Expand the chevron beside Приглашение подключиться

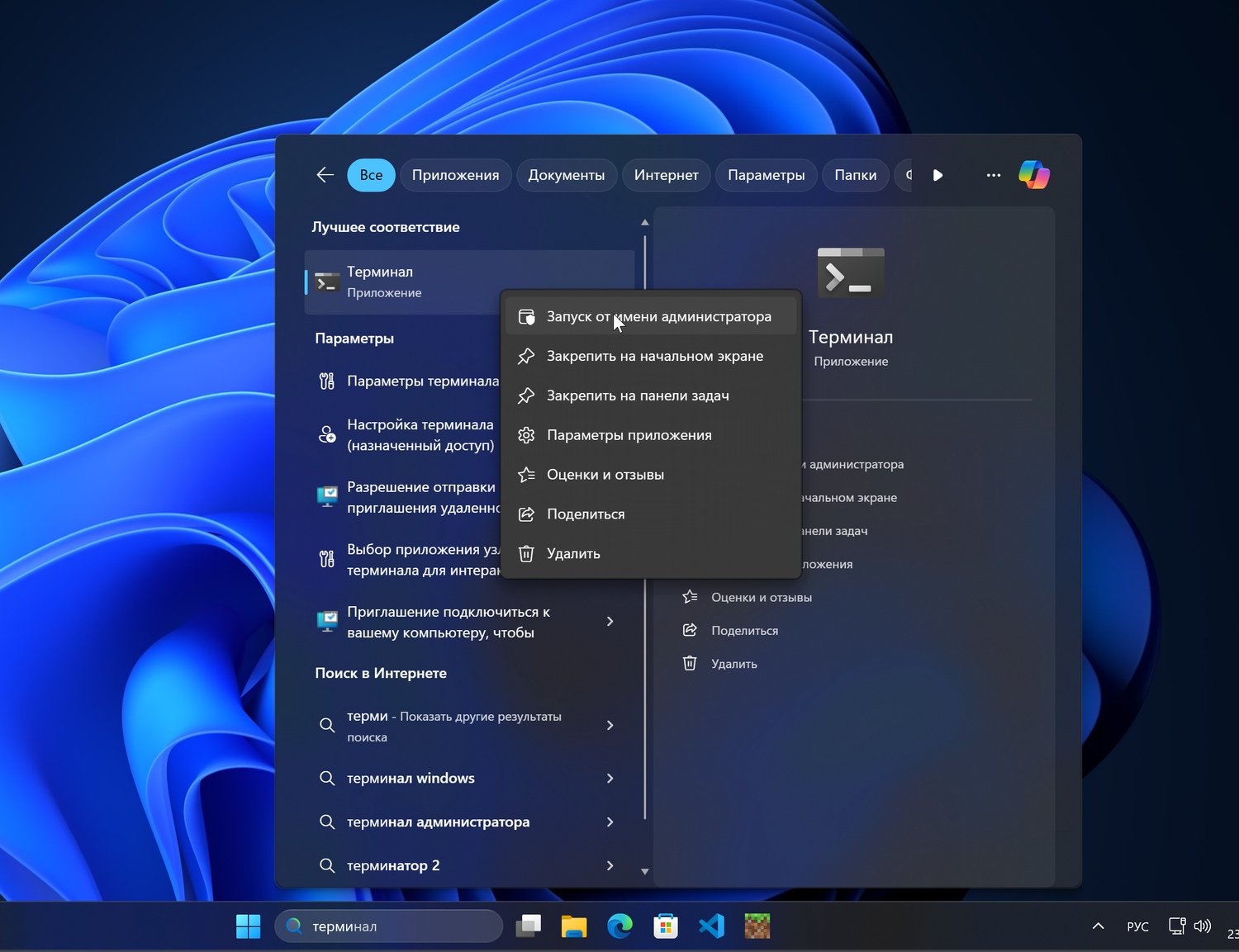tap(610, 622)
